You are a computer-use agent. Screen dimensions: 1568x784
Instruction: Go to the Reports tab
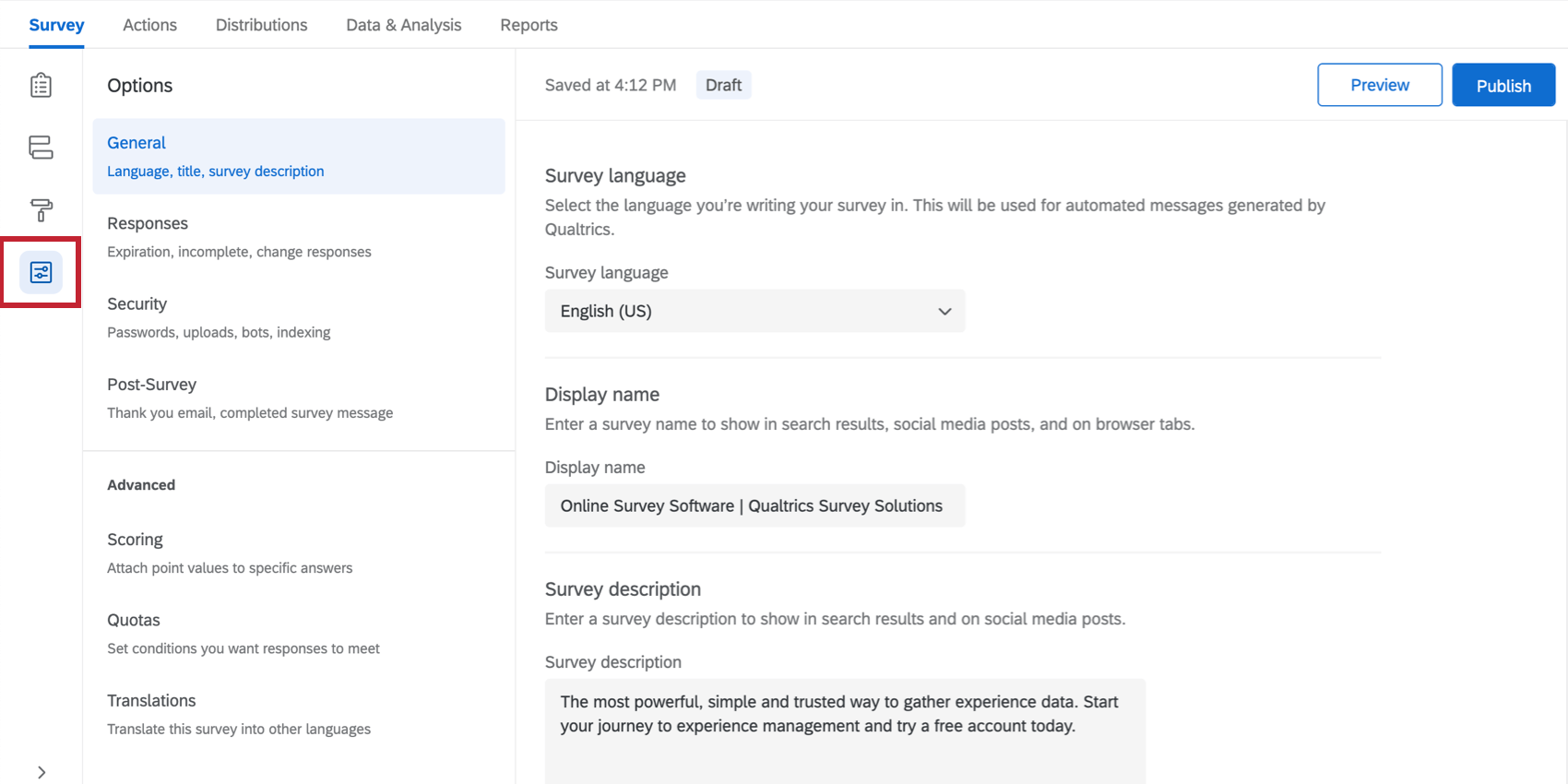pos(529,25)
